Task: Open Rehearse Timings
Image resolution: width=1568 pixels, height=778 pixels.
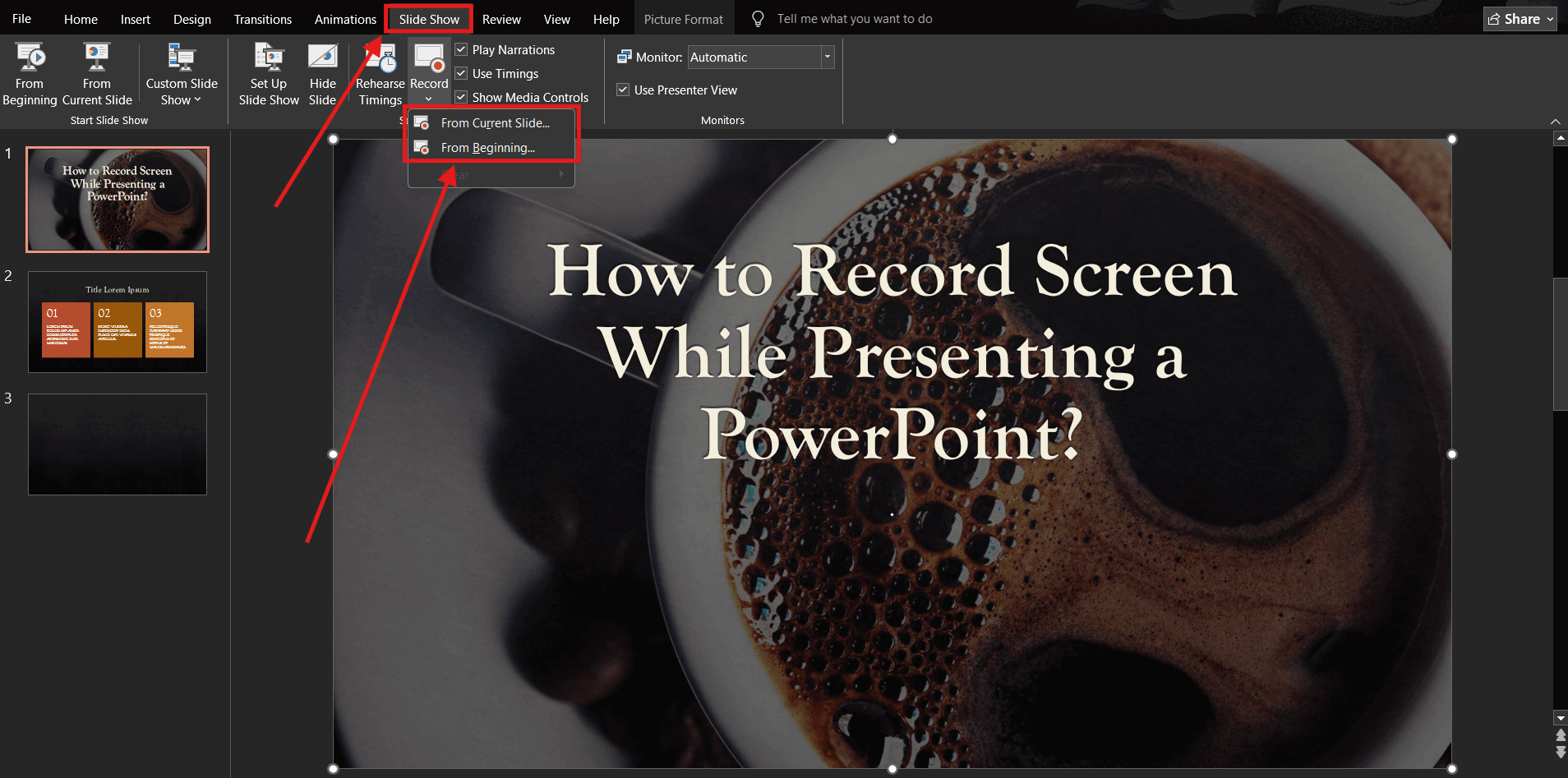Action: tap(380, 74)
